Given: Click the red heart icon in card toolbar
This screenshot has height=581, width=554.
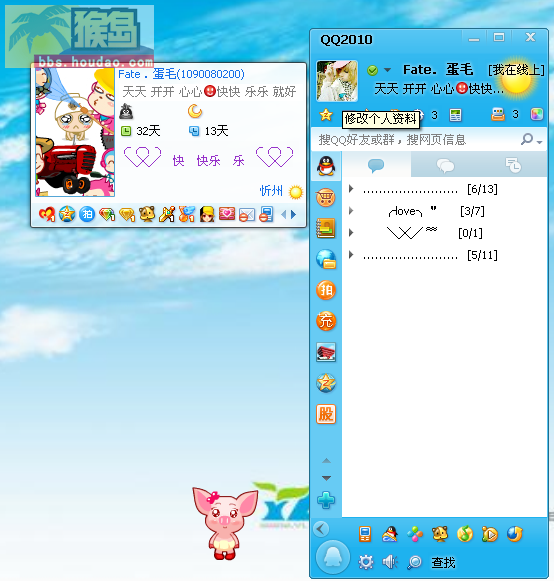Looking at the screenshot, I should [x=47, y=214].
